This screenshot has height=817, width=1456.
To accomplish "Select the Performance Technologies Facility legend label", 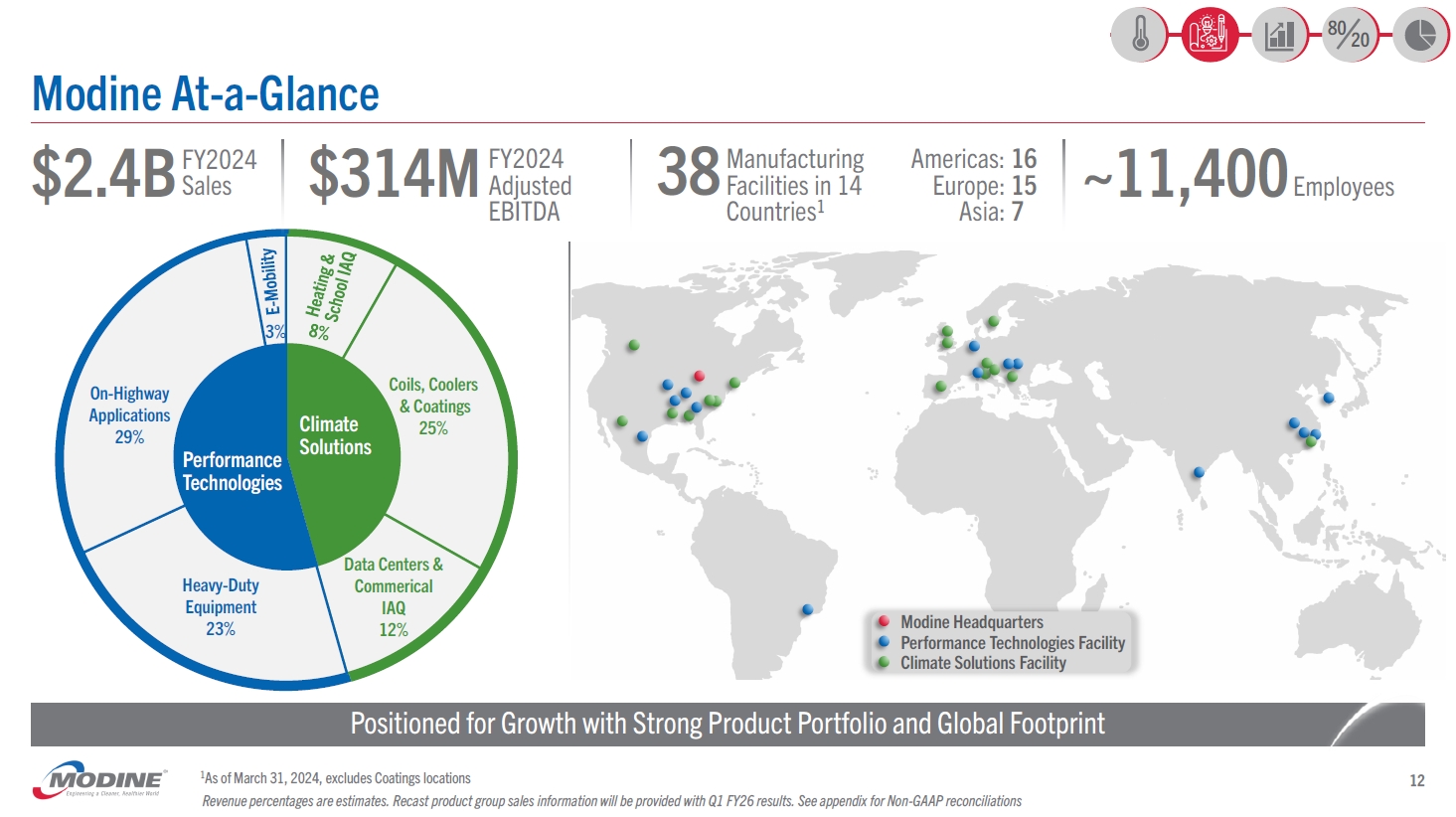I will click(1012, 643).
